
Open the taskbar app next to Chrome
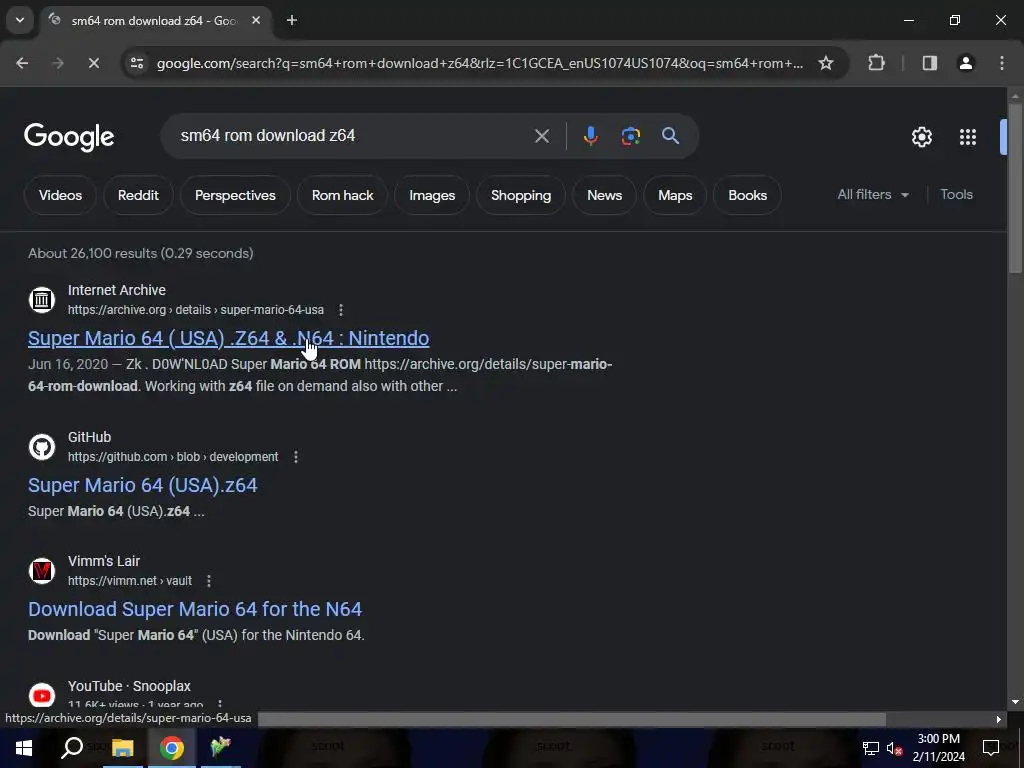(x=221, y=748)
